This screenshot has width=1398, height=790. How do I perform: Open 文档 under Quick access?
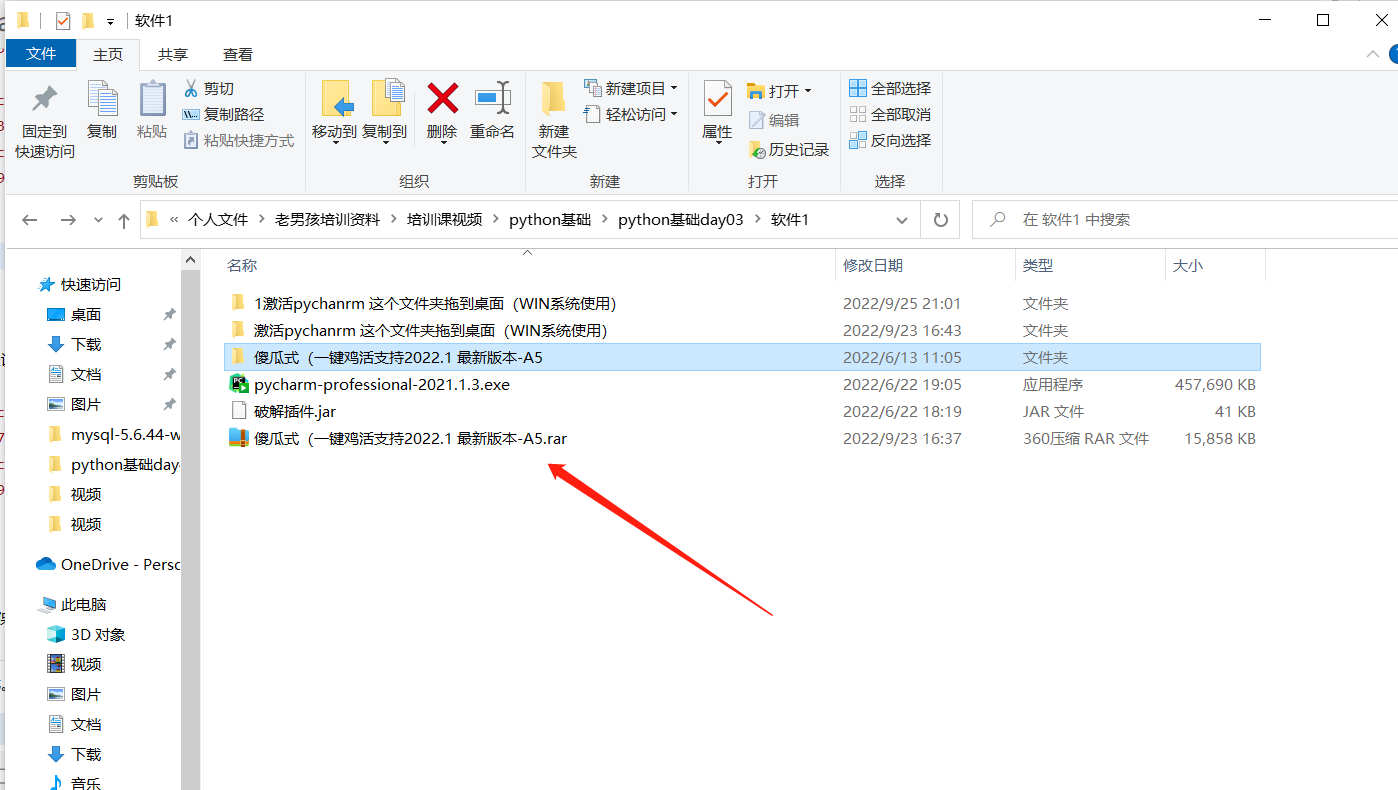pos(86,375)
